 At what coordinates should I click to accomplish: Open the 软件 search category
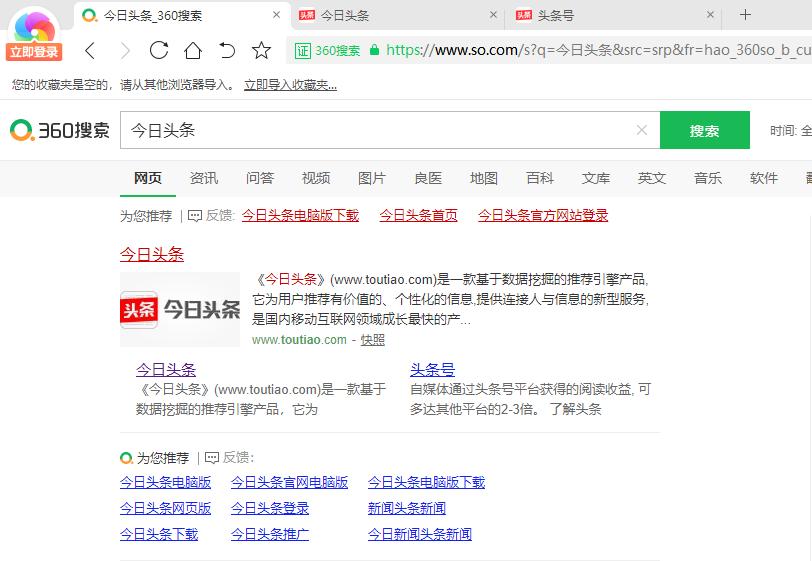pyautogui.click(x=764, y=178)
